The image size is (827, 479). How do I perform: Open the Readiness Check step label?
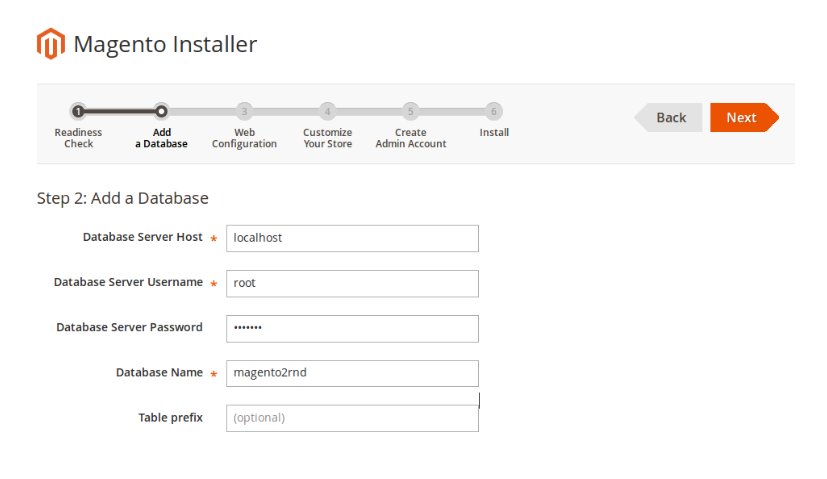pos(78,138)
